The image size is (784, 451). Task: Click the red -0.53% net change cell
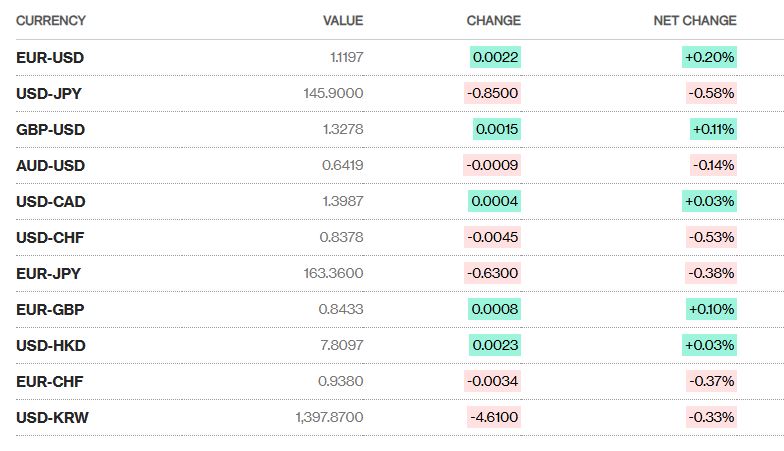click(712, 238)
